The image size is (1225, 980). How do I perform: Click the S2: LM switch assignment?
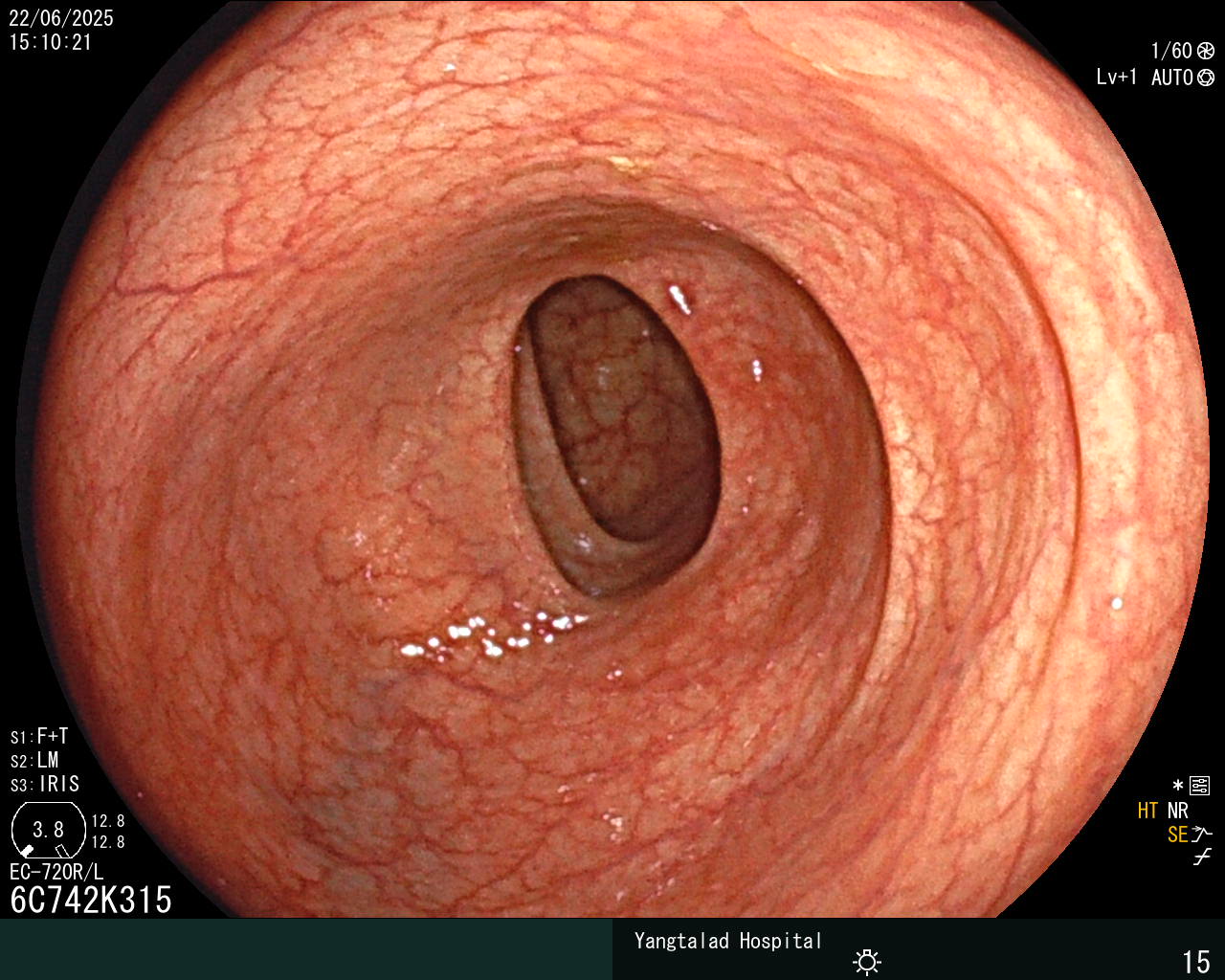34,761
